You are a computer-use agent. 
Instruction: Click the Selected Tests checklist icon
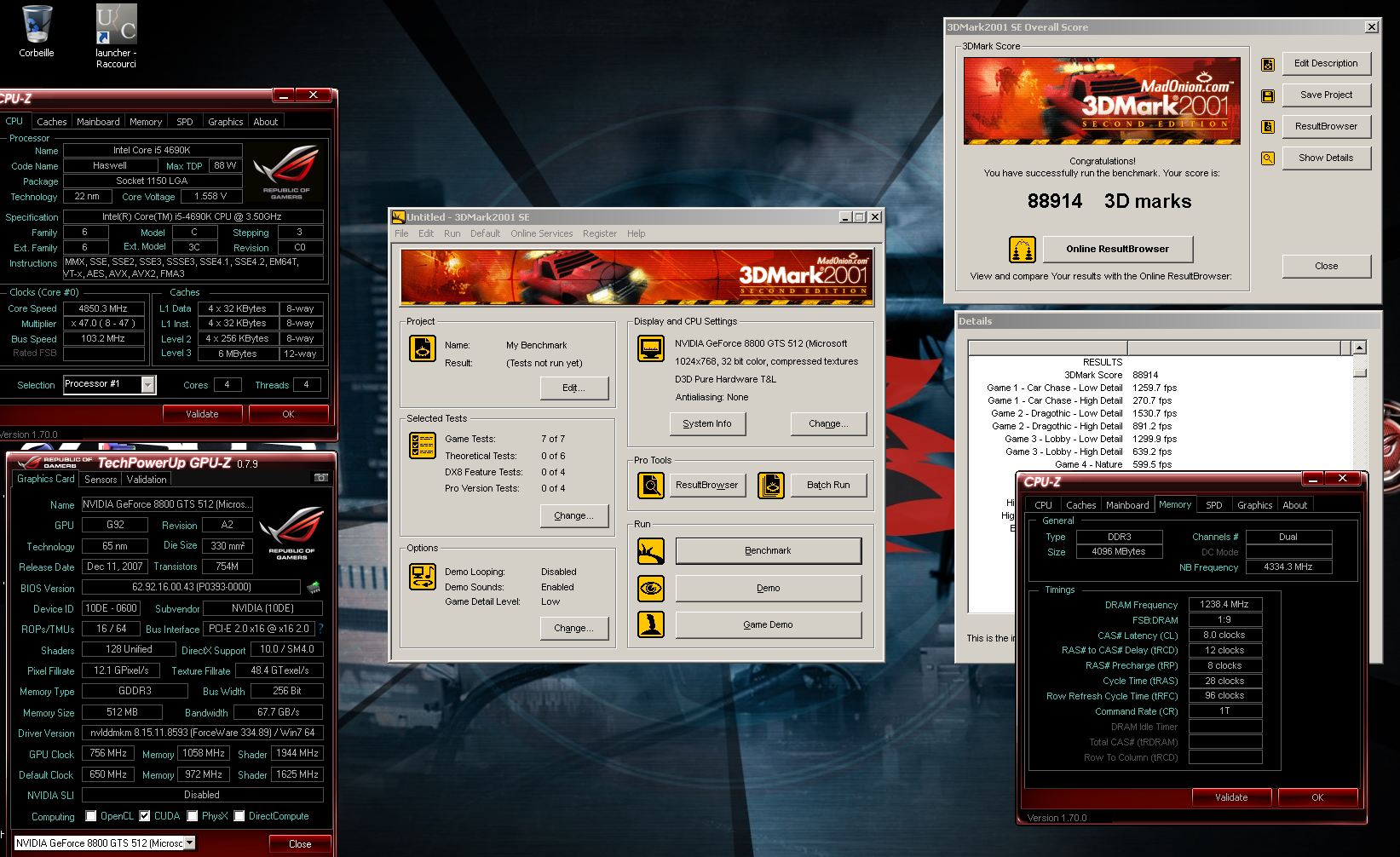pyautogui.click(x=423, y=446)
